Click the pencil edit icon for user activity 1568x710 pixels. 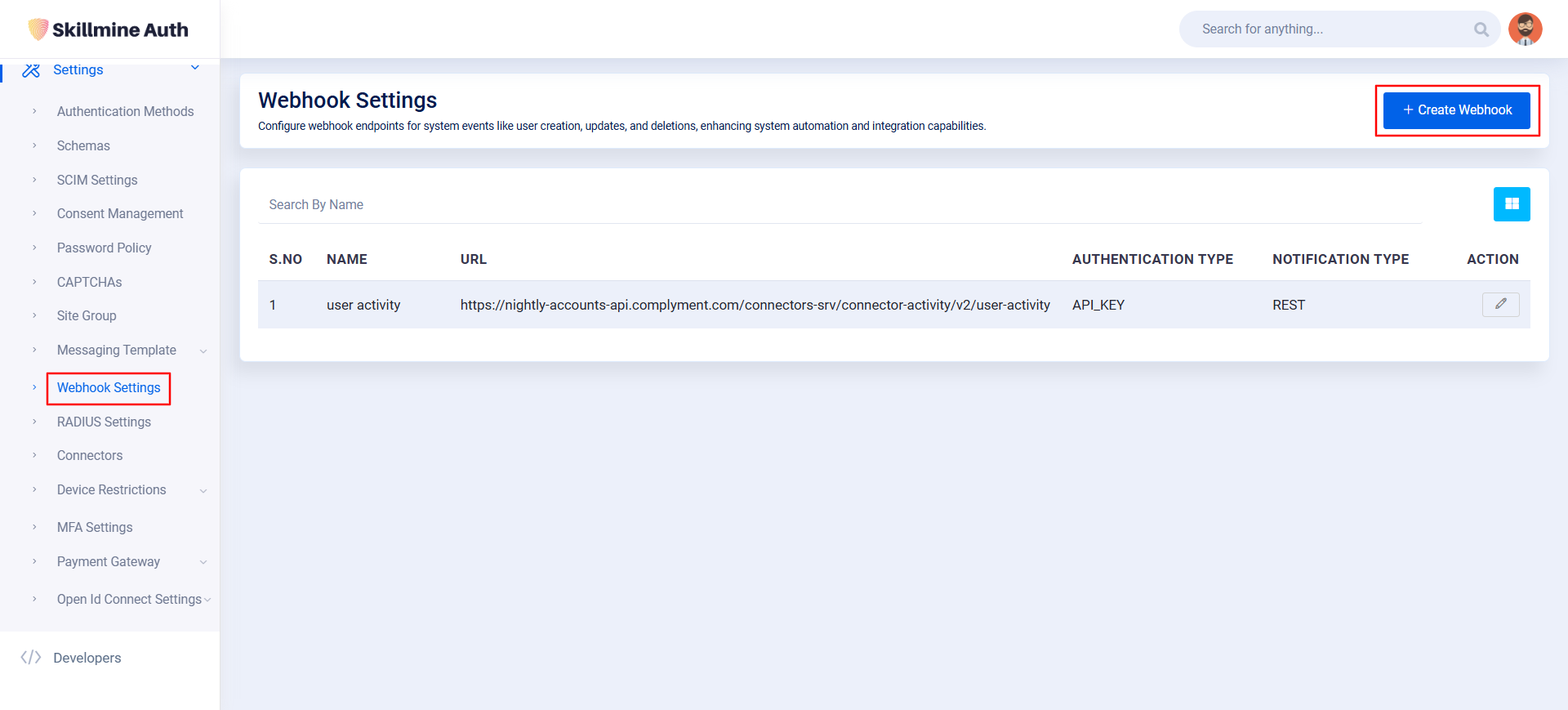pos(1500,304)
